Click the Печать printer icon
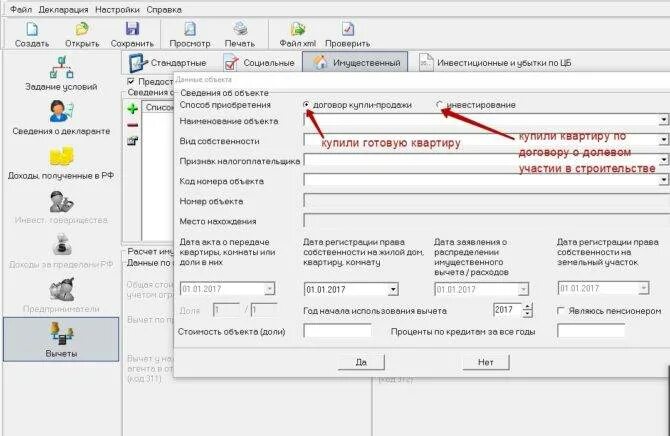The height and width of the screenshot is (436, 670). tap(240, 29)
